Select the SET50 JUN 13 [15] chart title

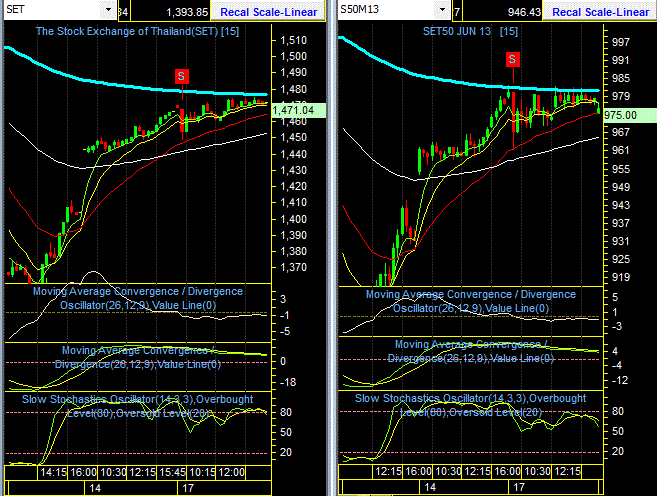pos(470,31)
